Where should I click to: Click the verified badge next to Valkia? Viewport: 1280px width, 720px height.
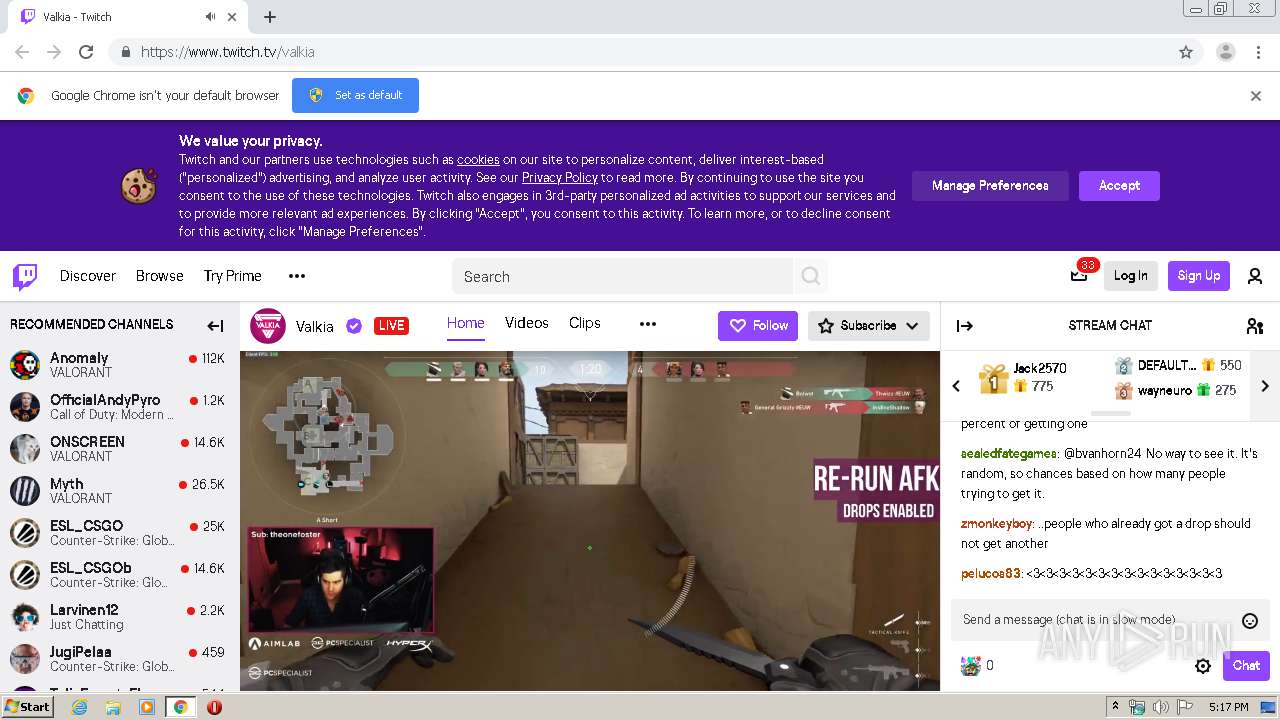pos(354,326)
